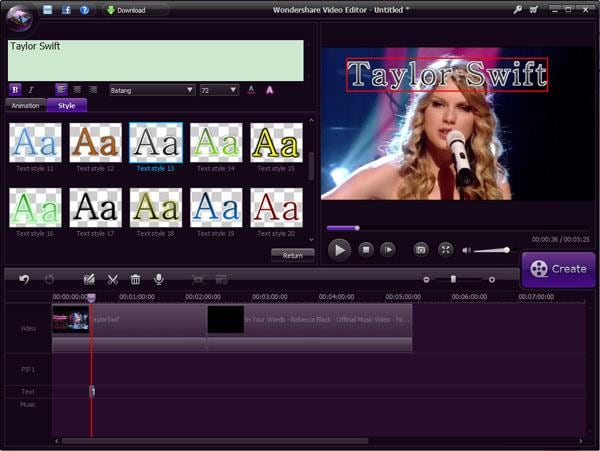Click the register key icon
Screen dimensions: 600x451
[x=517, y=10]
